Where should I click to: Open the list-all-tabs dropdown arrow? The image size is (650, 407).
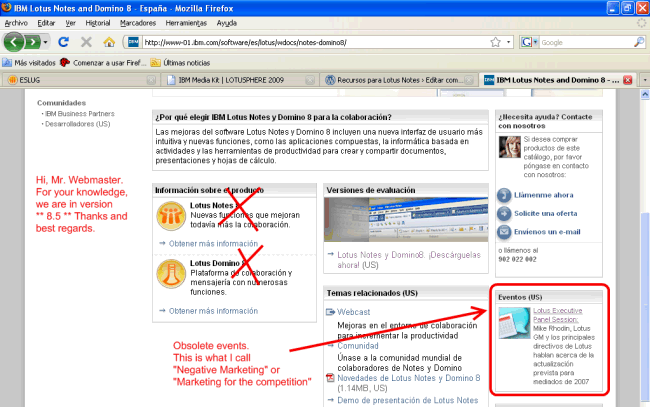[x=645, y=80]
